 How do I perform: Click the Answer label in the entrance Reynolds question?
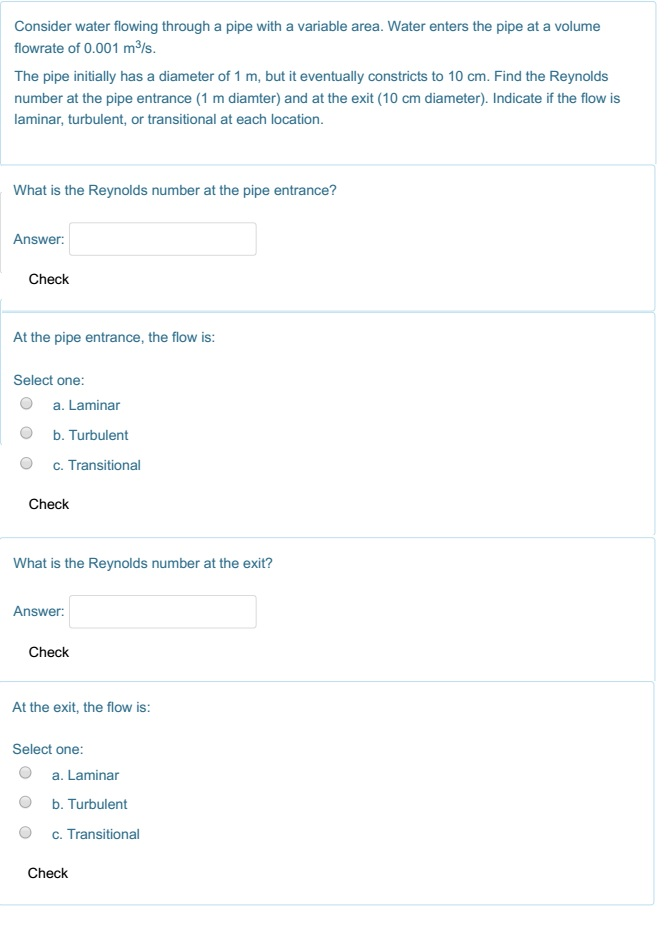click(x=39, y=239)
